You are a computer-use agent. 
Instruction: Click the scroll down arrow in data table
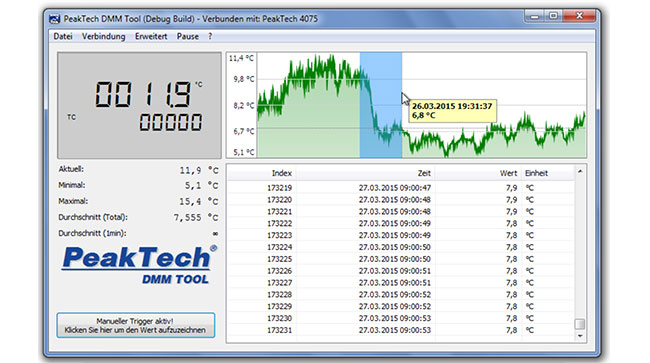(580, 336)
